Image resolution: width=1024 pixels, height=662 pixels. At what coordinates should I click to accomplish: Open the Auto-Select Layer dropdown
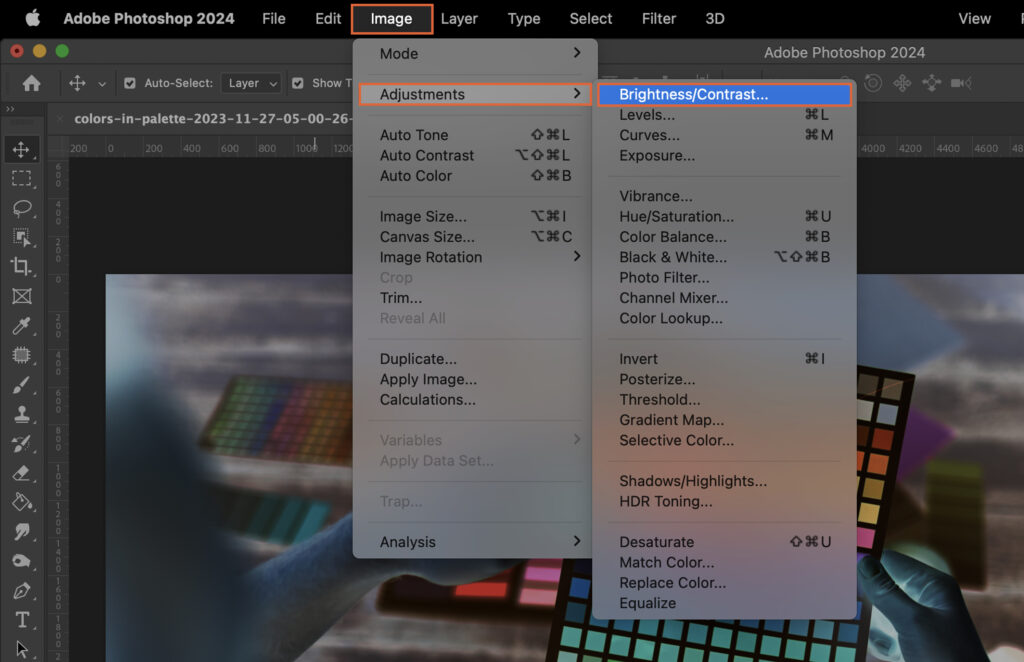(250, 83)
